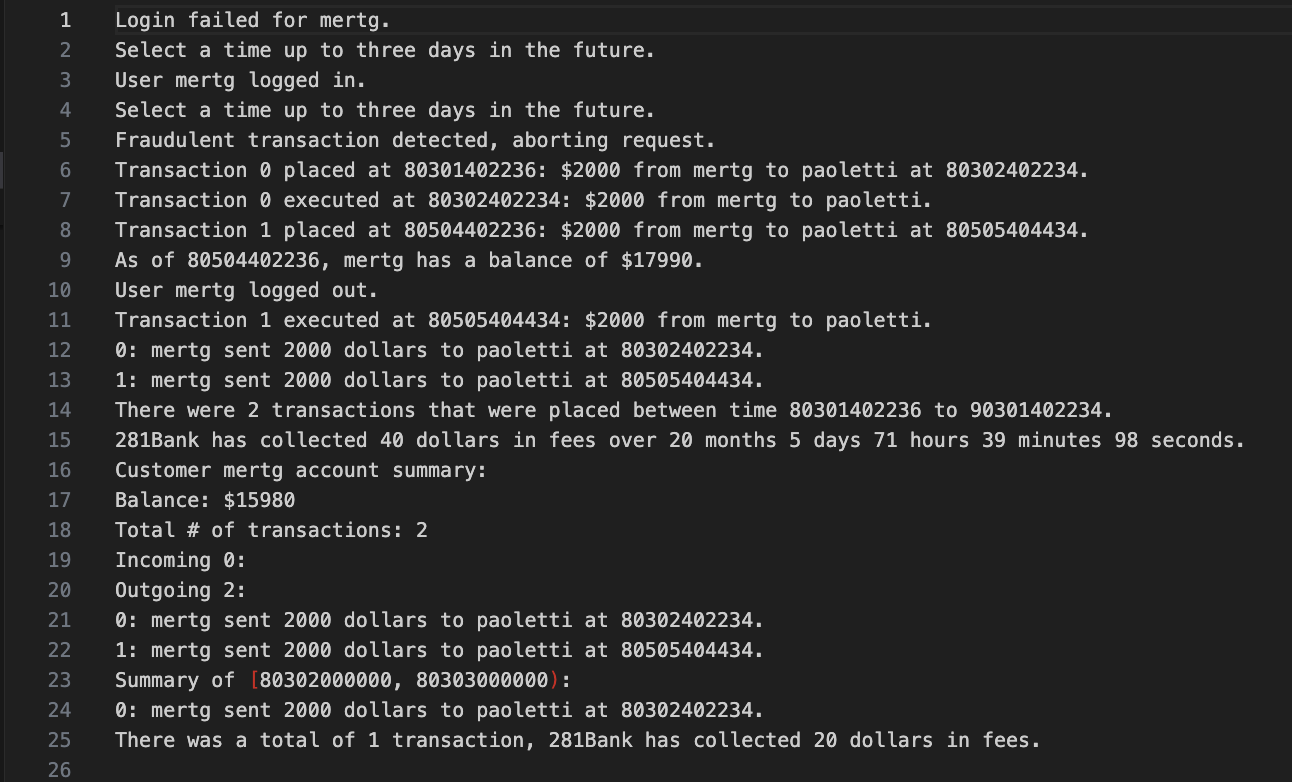Screen dimensions: 1292x782
Task: Click line number 1 in the gutter
Action: tap(65, 20)
